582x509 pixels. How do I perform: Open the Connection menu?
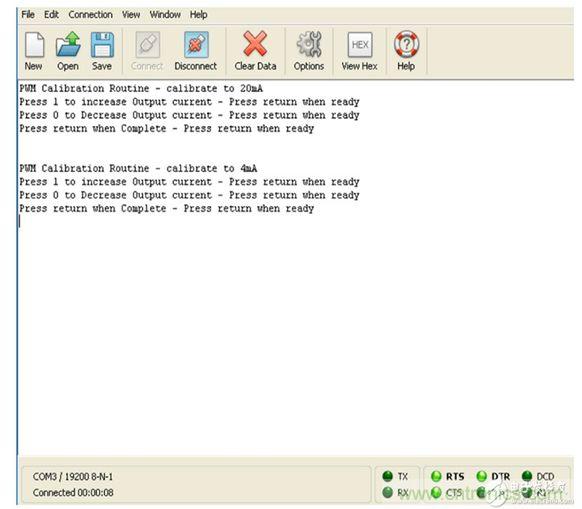coord(91,14)
